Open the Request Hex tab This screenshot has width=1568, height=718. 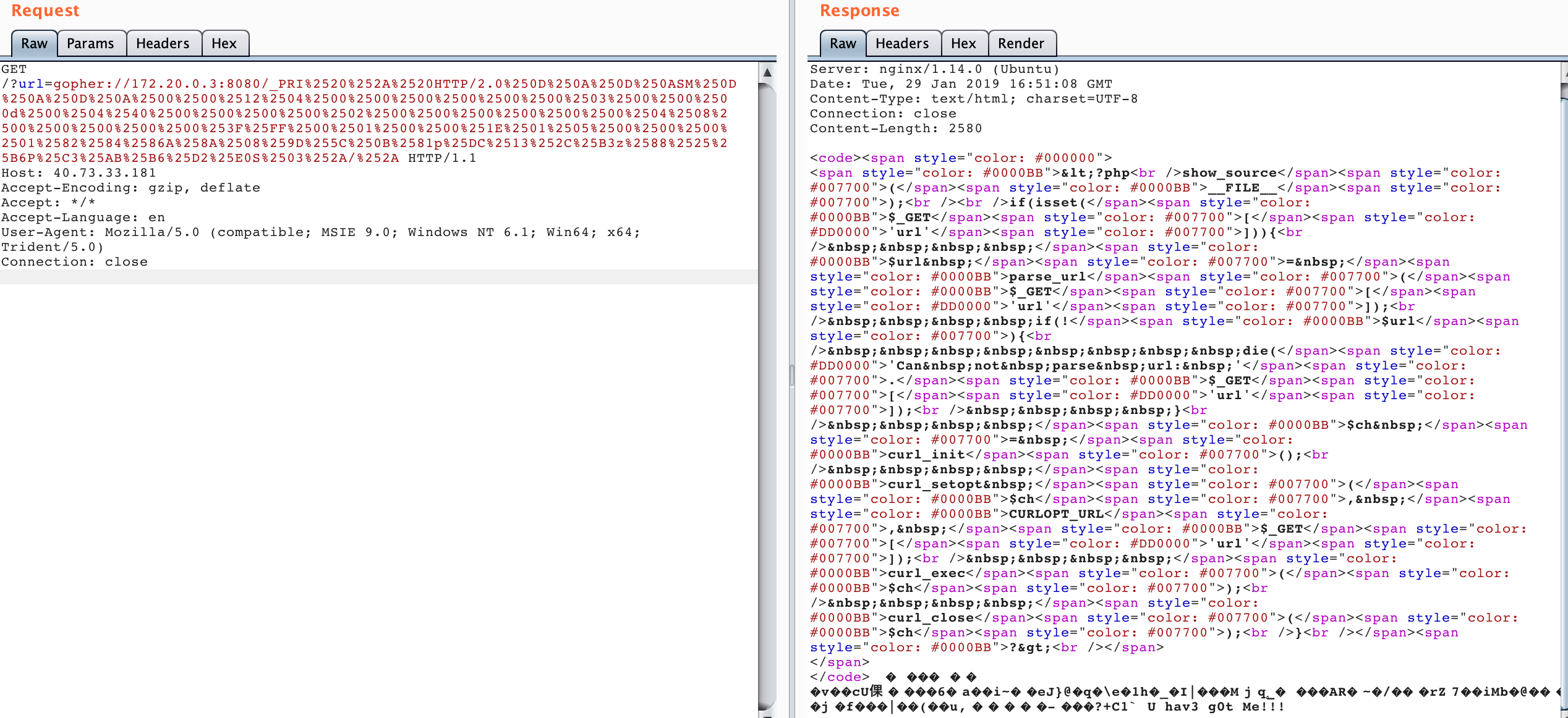point(224,43)
